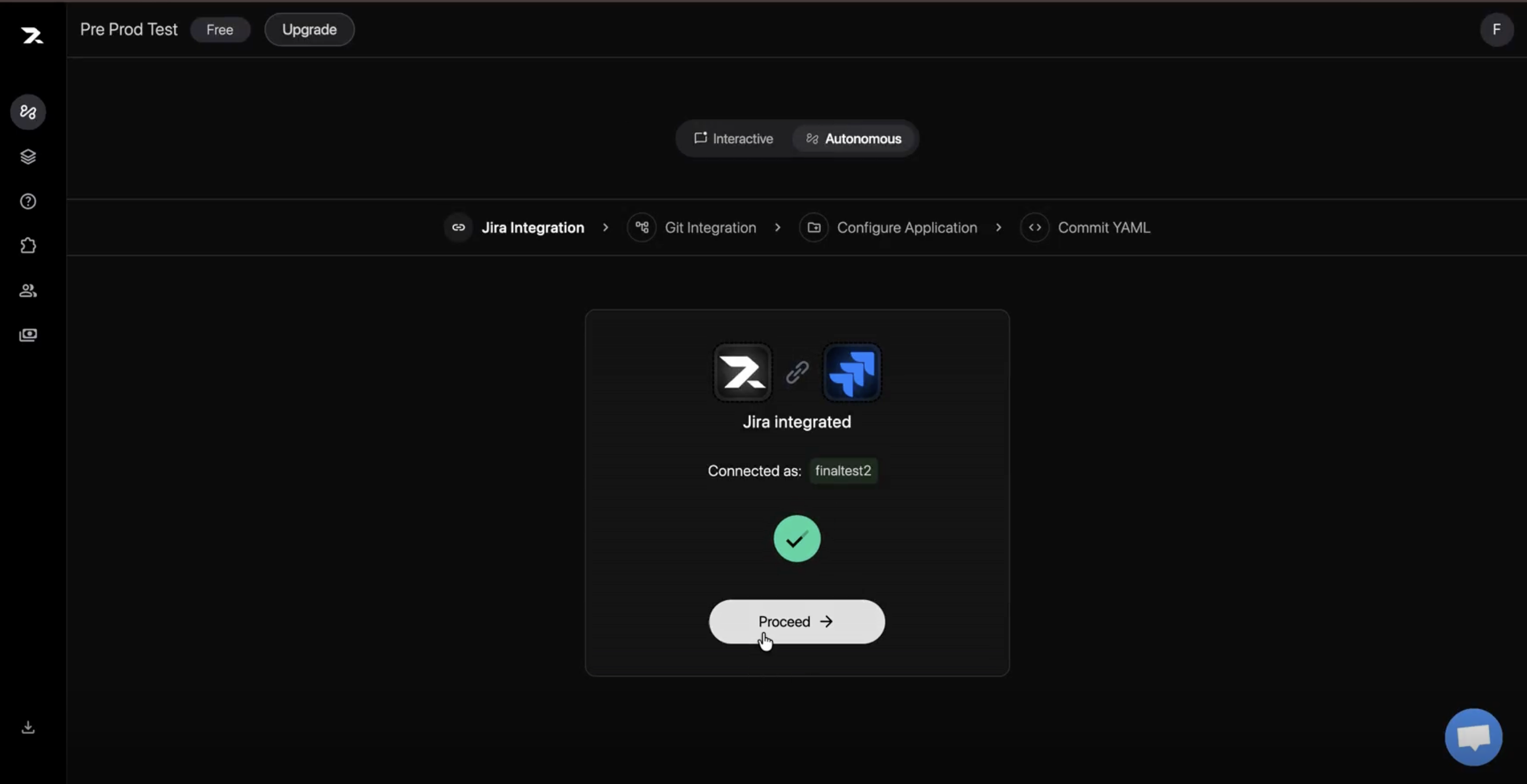
Task: Click the chevron after Git Integration
Action: pos(778,227)
